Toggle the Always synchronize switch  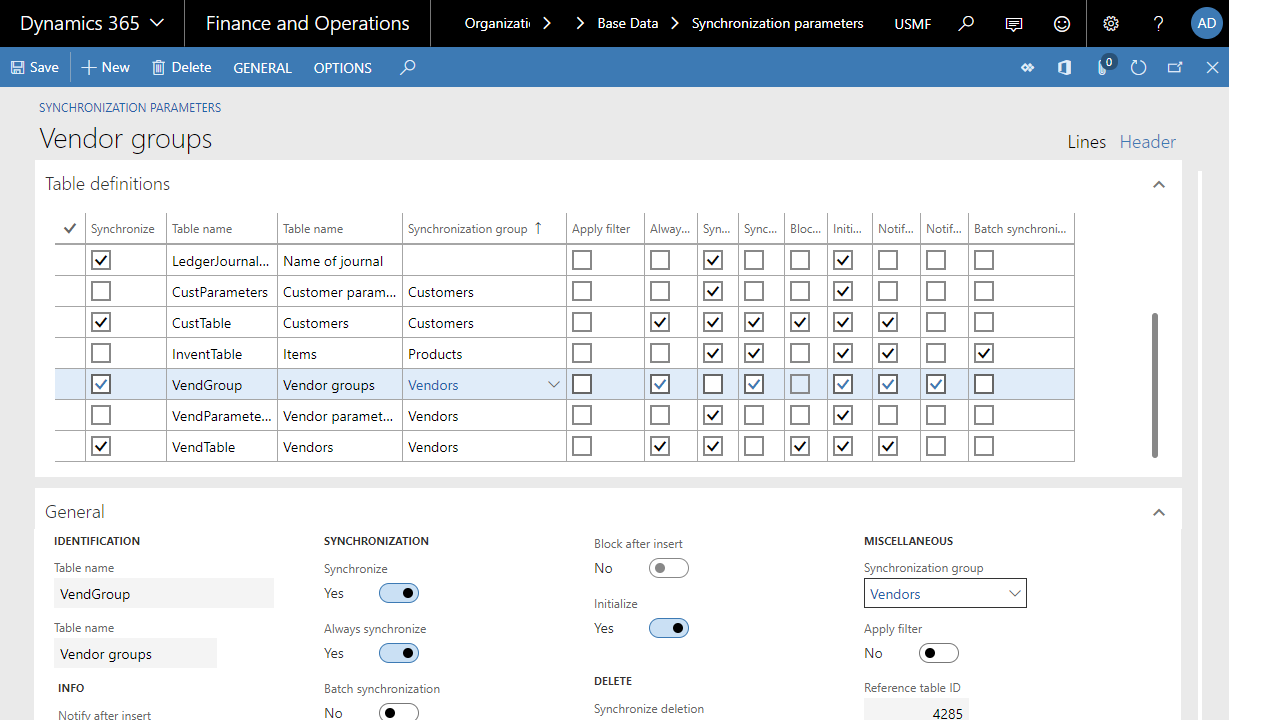click(x=399, y=653)
